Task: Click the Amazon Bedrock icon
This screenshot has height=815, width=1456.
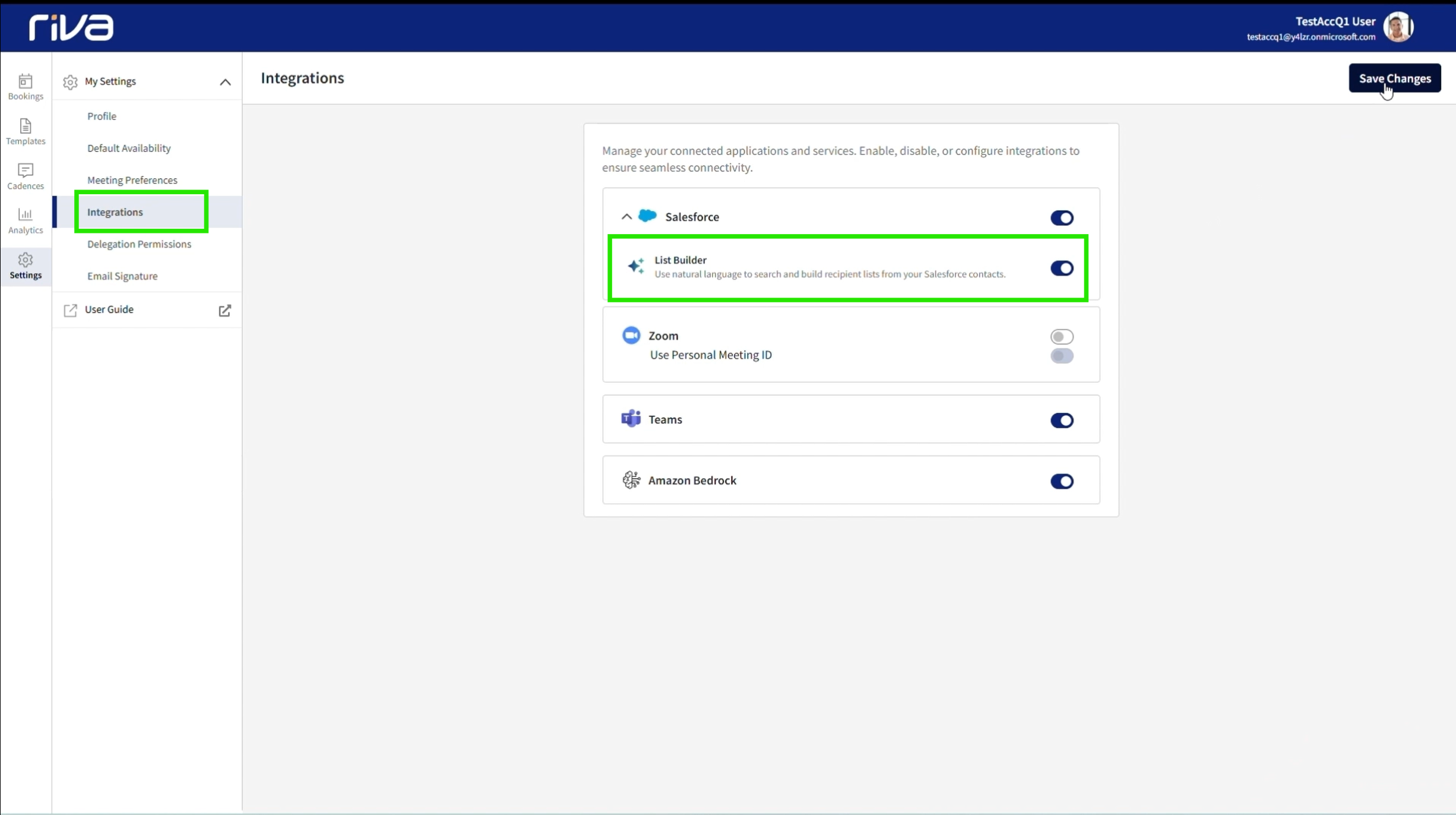Action: (x=631, y=480)
